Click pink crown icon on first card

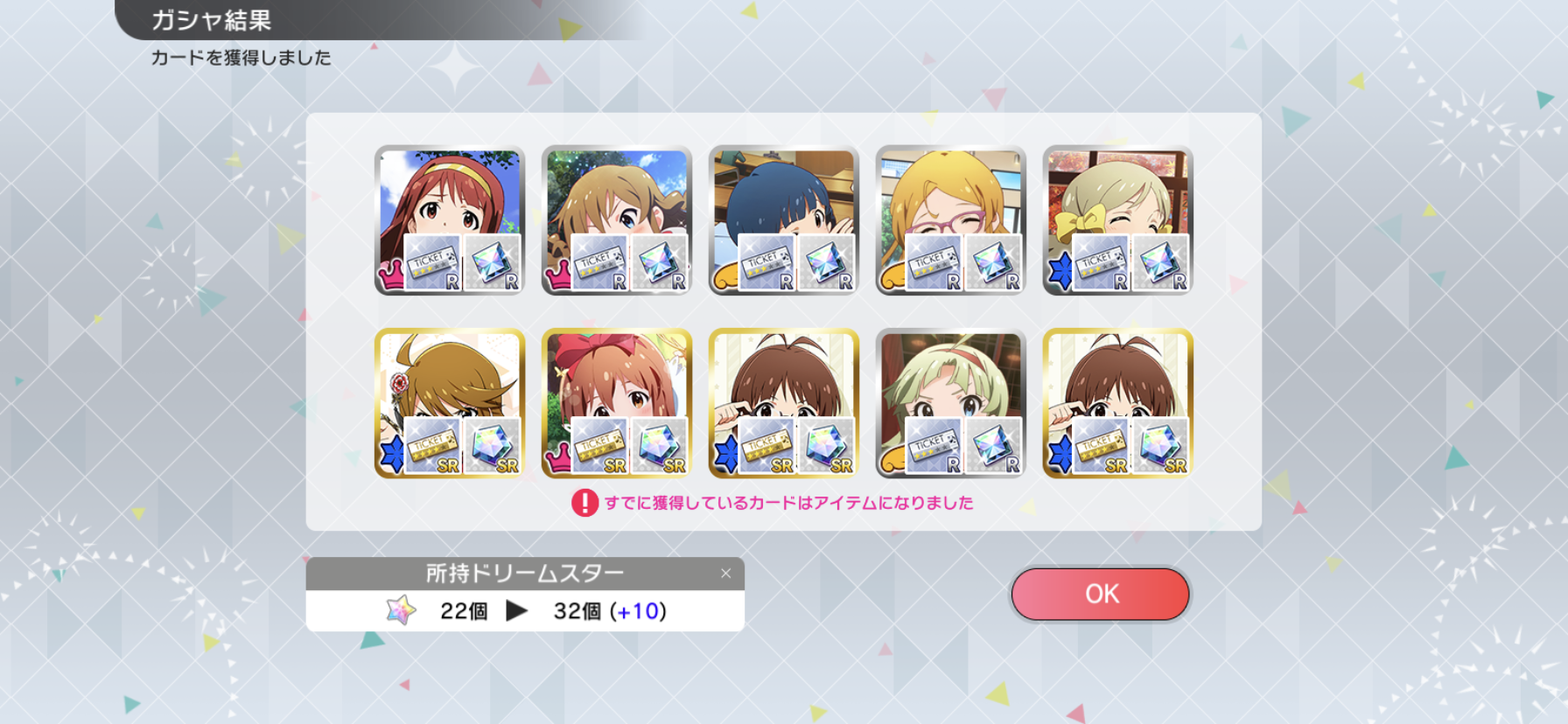390,275
